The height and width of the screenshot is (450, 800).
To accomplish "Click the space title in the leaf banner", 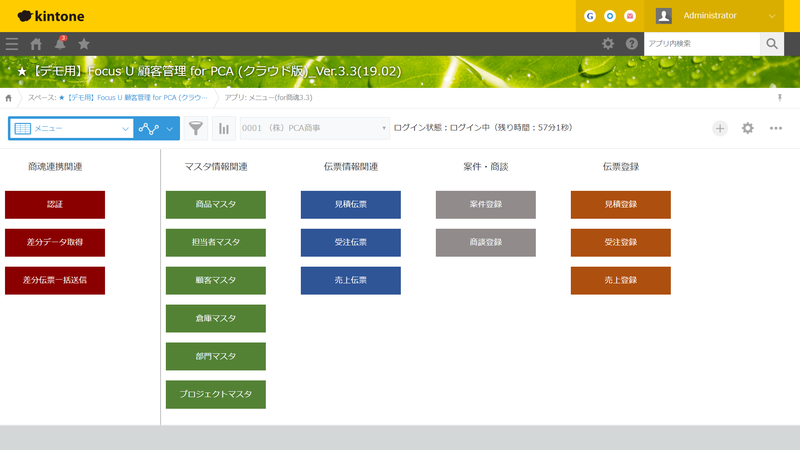I will 209,71.
